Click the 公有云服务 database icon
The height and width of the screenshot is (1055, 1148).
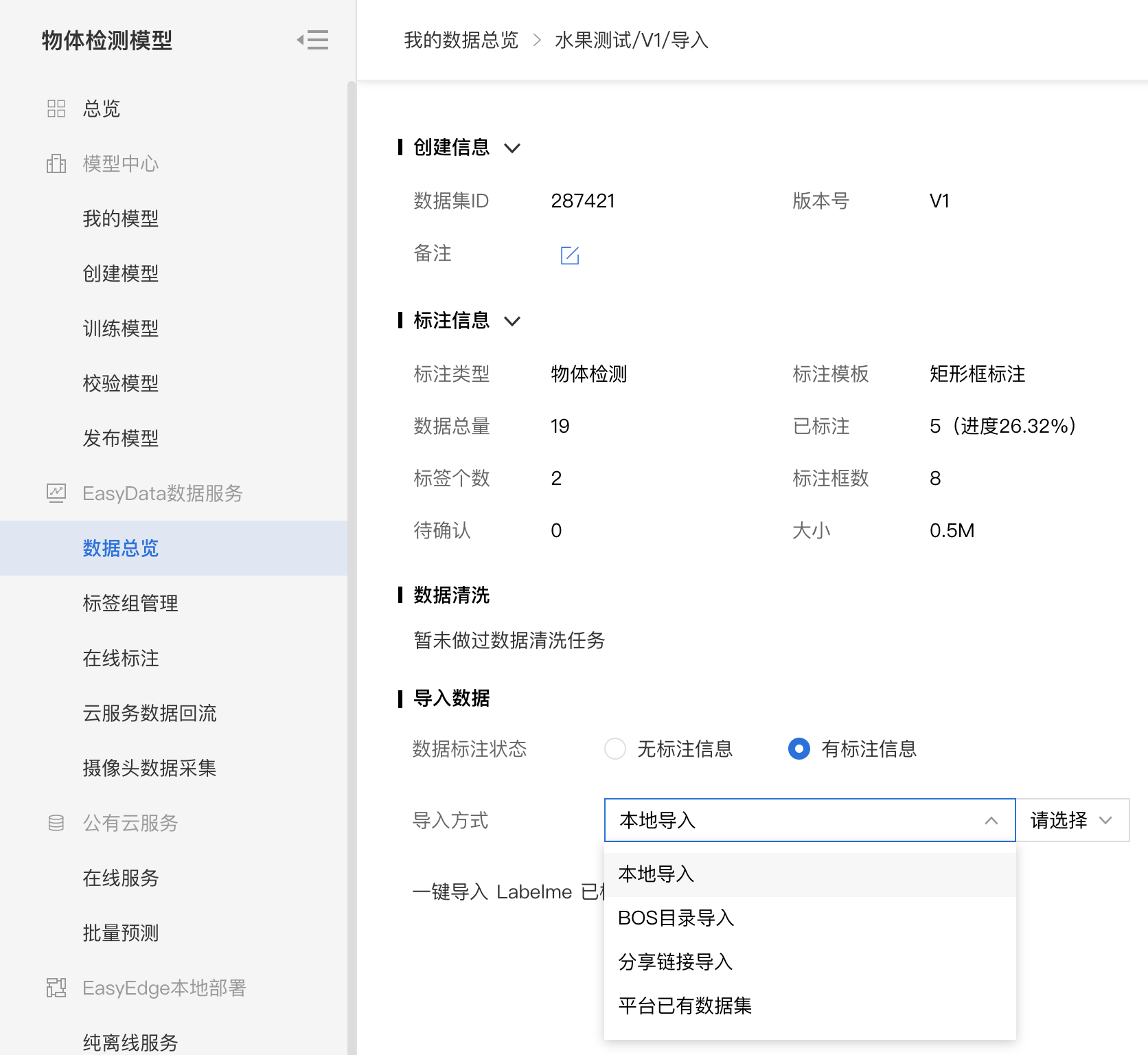[x=56, y=823]
